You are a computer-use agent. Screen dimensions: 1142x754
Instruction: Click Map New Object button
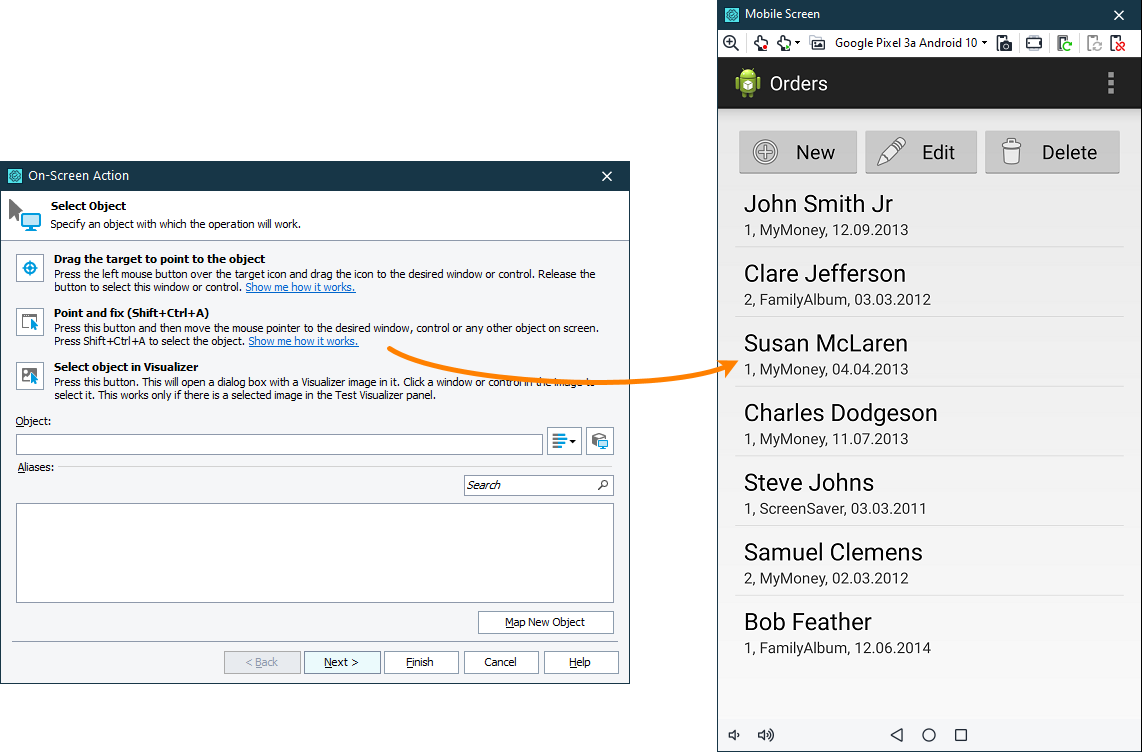(x=546, y=622)
